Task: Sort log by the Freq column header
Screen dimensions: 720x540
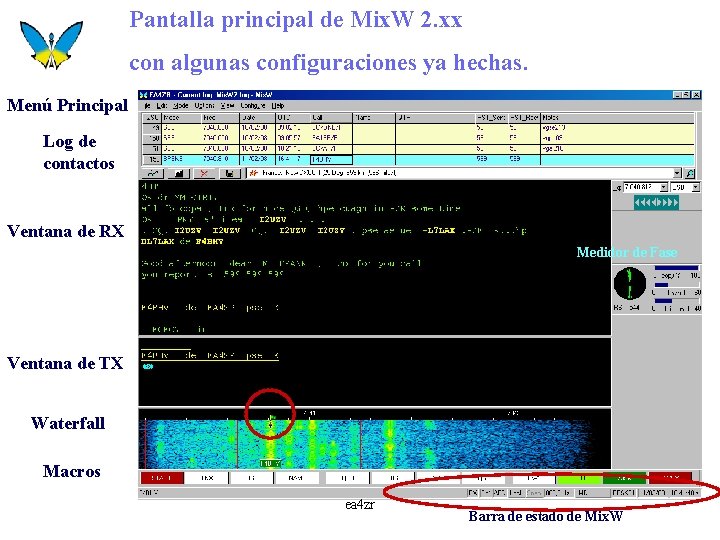Action: (x=221, y=118)
